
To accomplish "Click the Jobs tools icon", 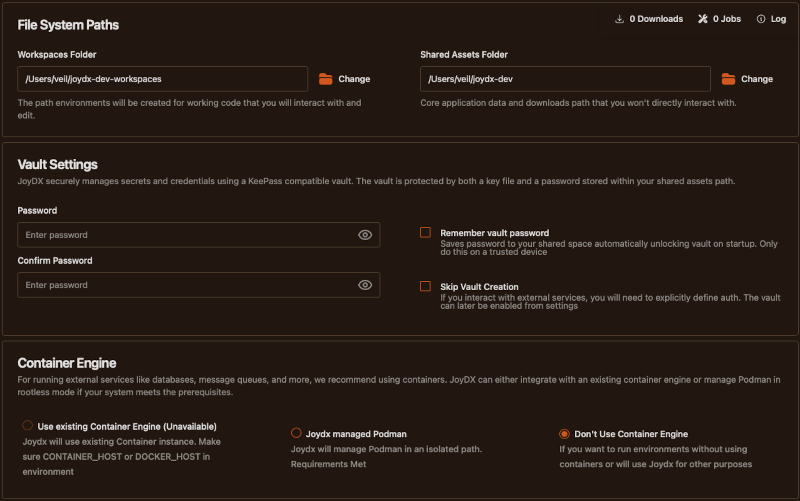I will click(x=703, y=19).
